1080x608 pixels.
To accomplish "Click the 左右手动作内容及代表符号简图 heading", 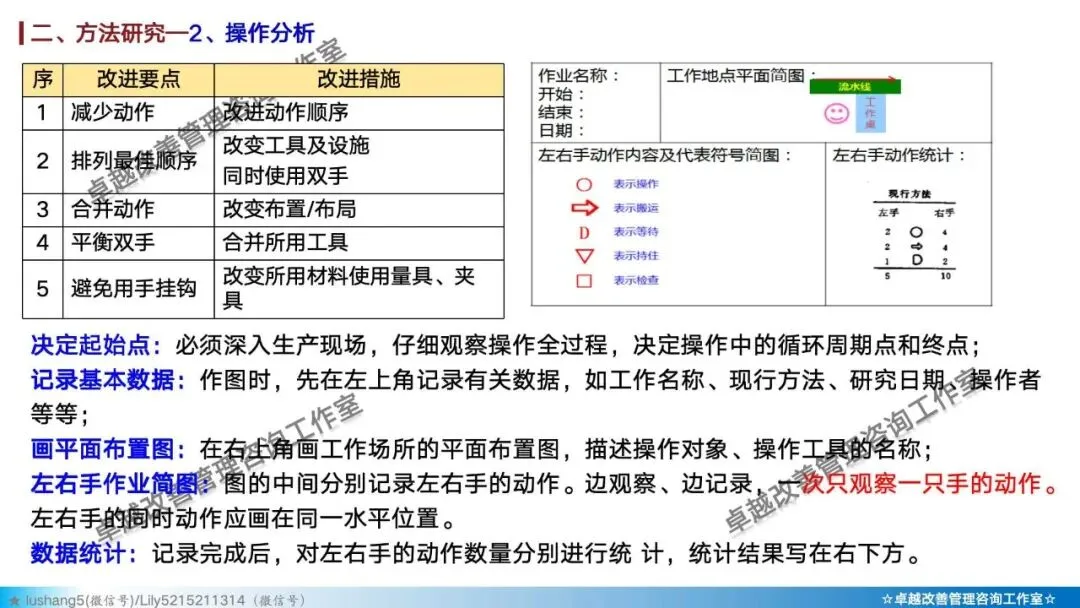I will pyautogui.click(x=665, y=156).
